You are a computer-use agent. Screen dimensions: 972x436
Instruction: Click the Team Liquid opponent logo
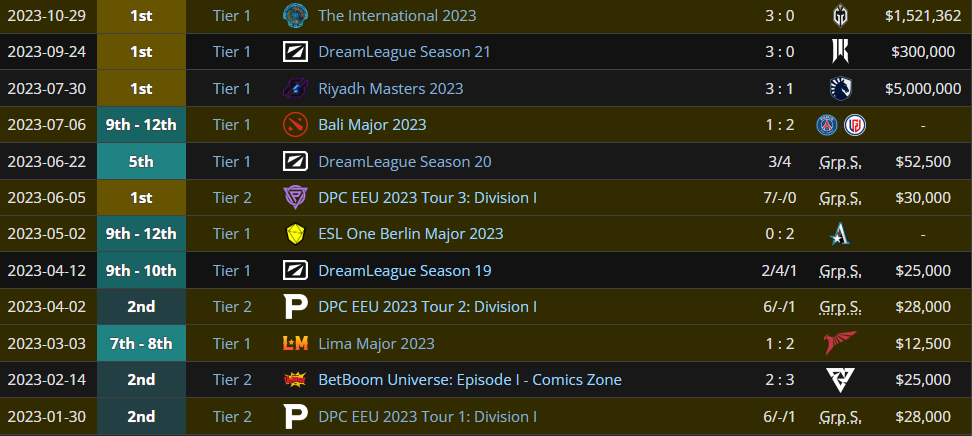840,89
